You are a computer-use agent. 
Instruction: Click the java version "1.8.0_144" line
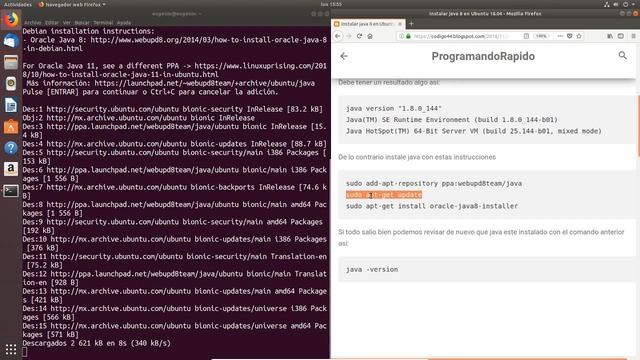pos(394,108)
